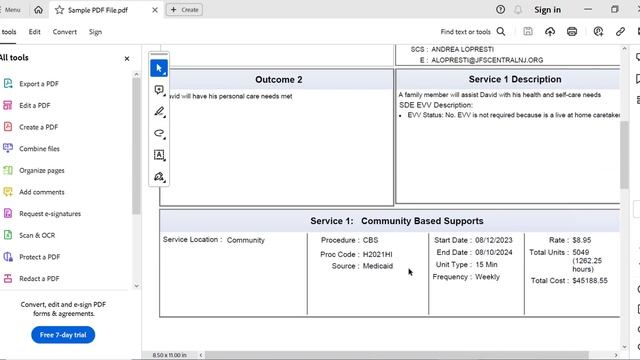
Task: Click the Create a PDF icon
Action: (8, 127)
